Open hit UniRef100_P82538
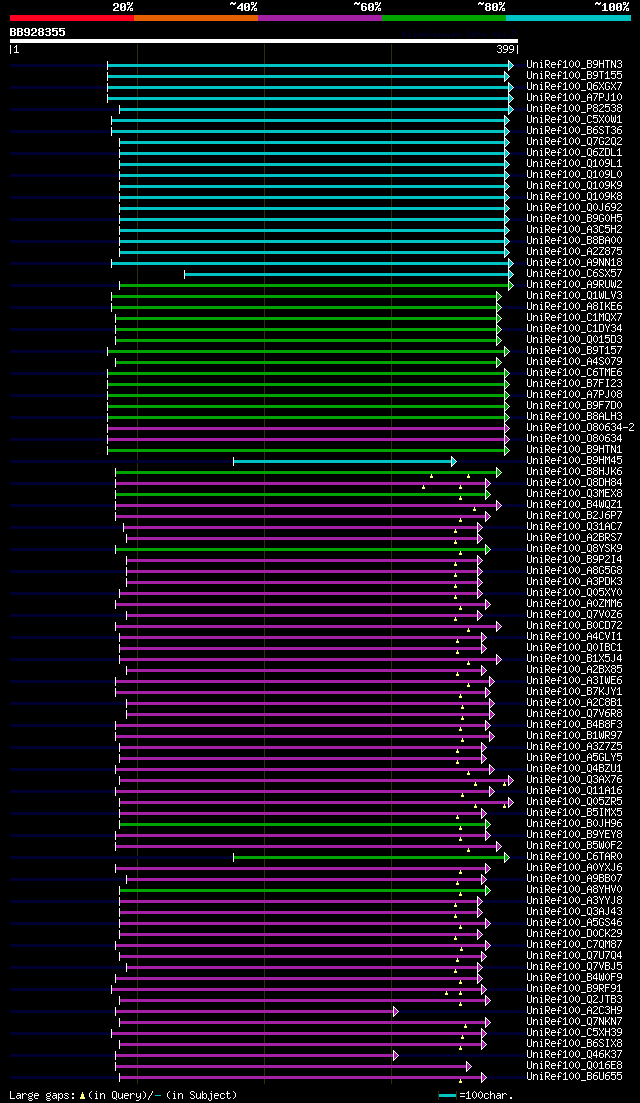640x1103 pixels. click(x=574, y=108)
